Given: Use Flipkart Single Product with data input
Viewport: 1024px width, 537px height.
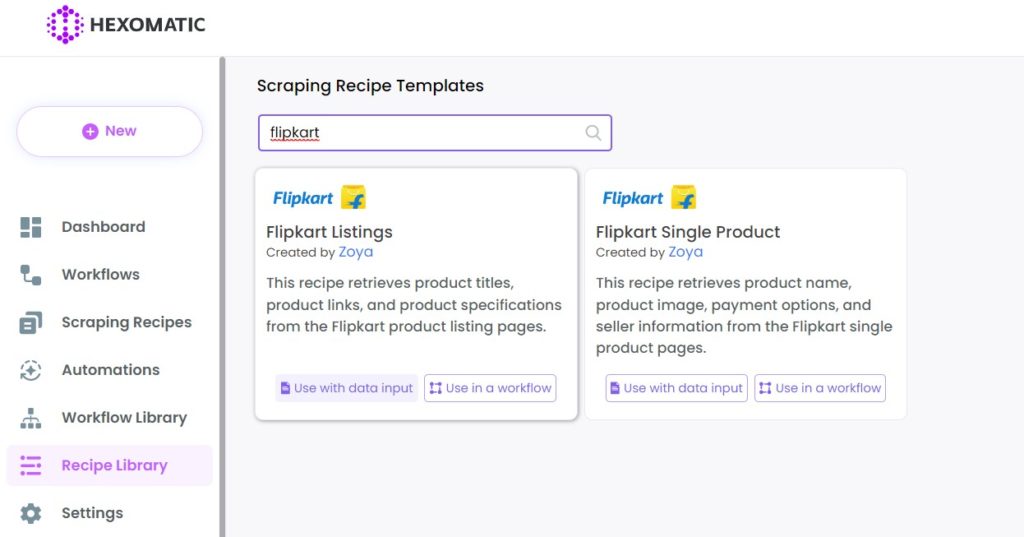Looking at the screenshot, I should 677,388.
